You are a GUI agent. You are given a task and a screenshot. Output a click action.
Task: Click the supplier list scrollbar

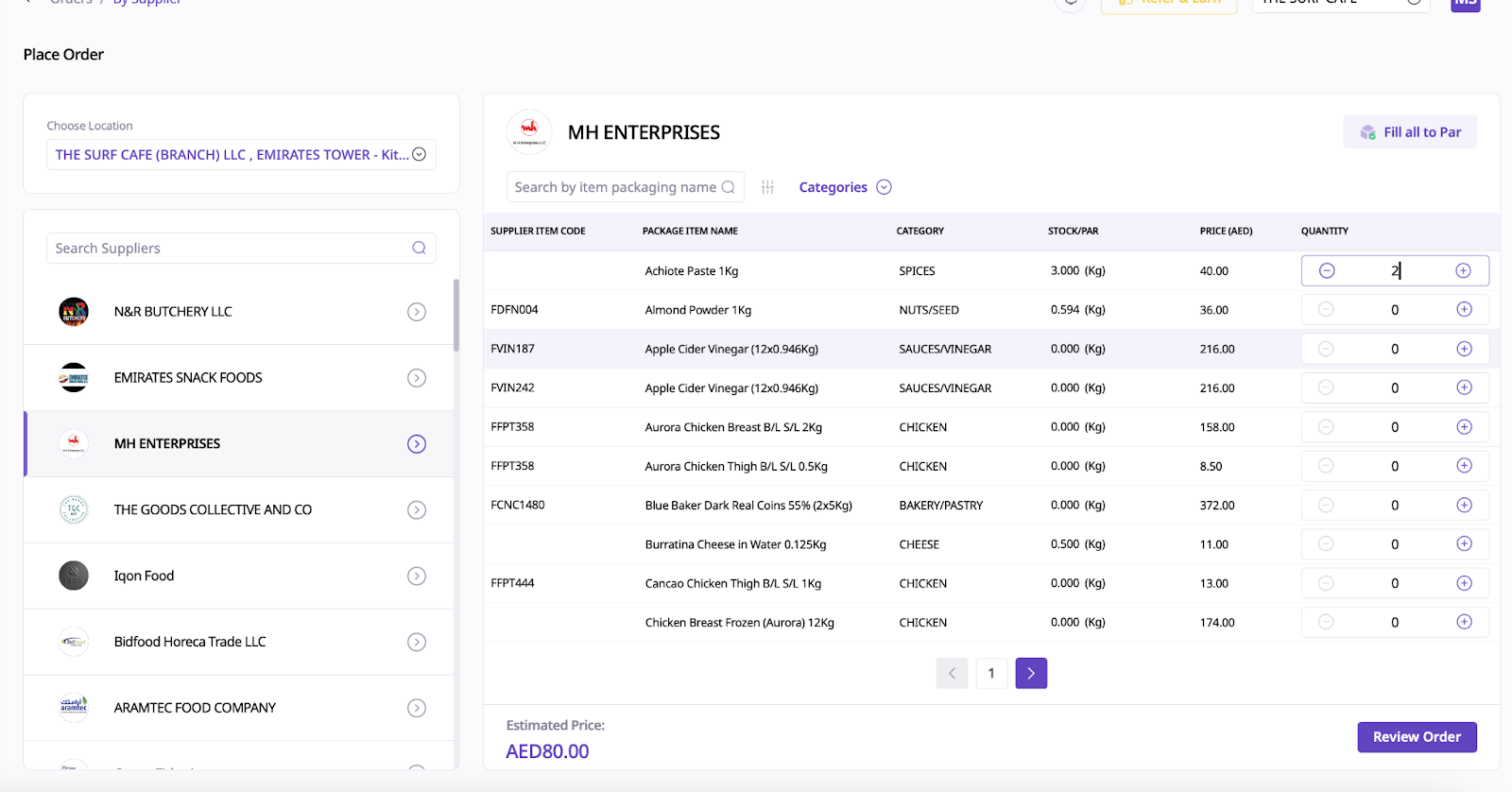[456, 315]
